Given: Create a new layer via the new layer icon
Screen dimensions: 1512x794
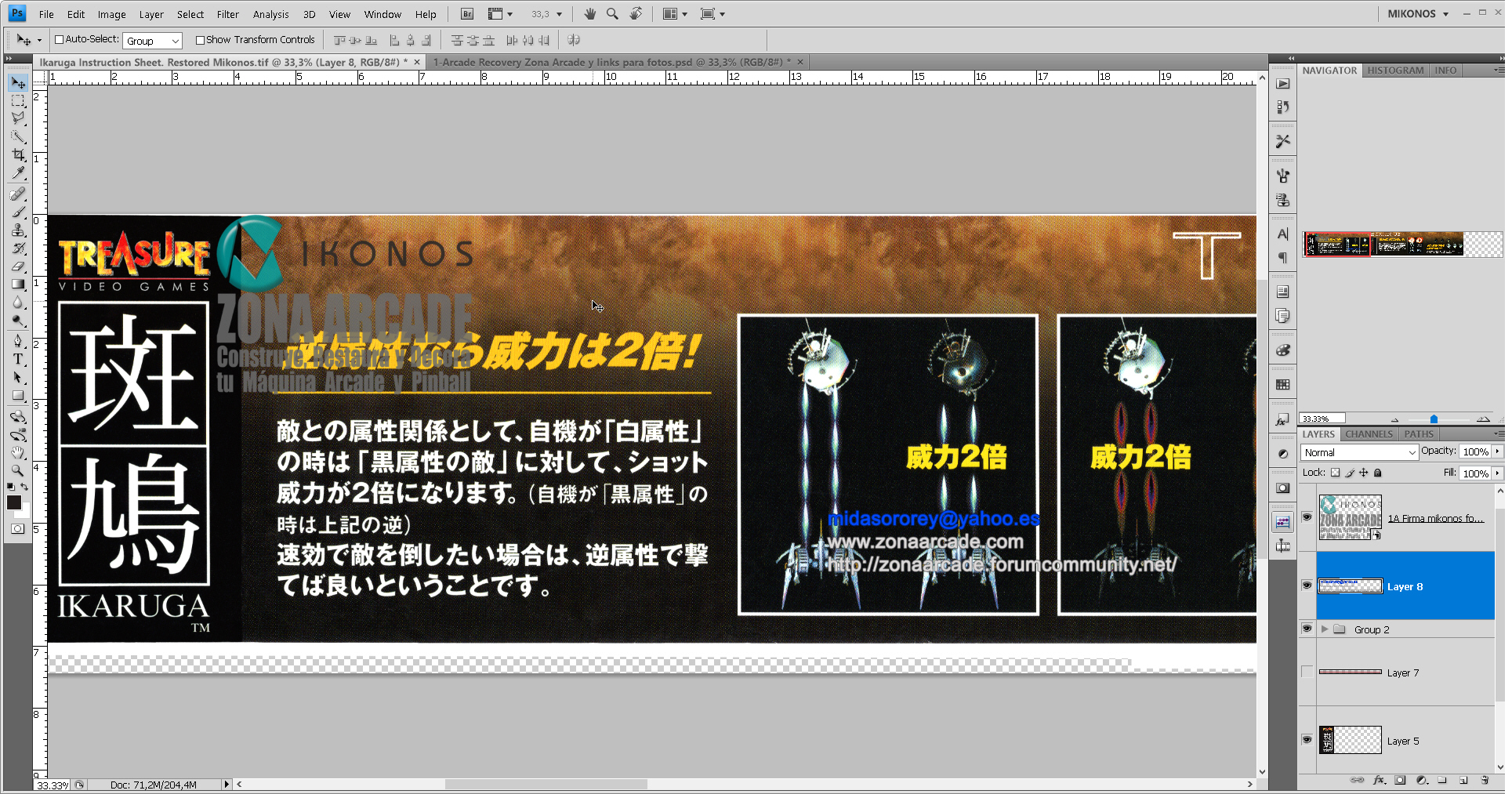Looking at the screenshot, I should pyautogui.click(x=1464, y=781).
